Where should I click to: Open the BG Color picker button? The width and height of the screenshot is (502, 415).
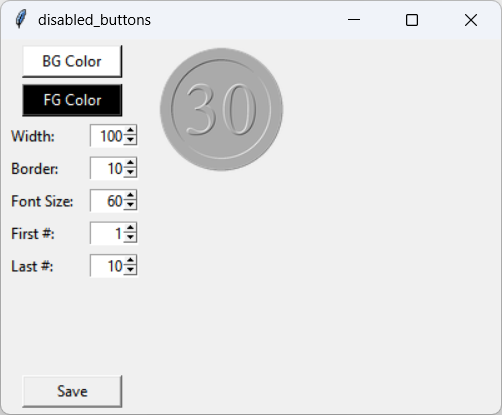tap(72, 61)
